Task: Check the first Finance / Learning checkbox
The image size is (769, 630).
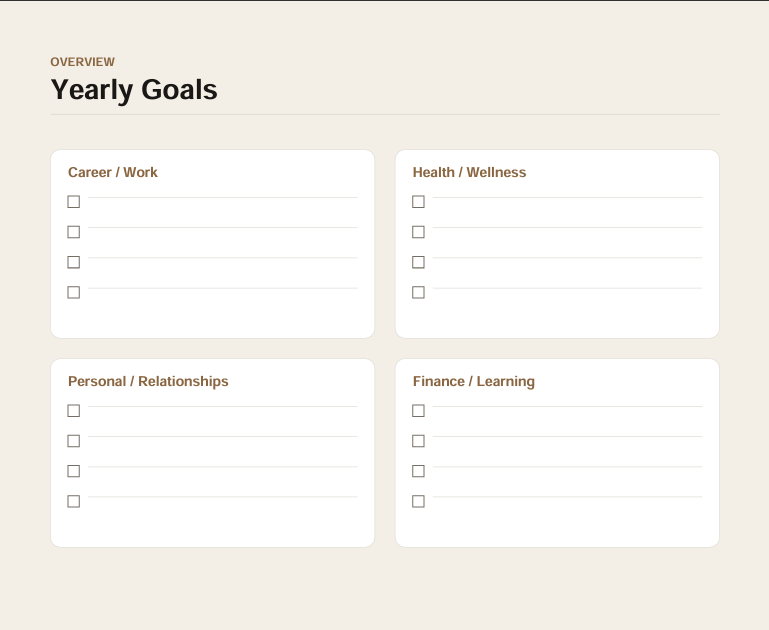Action: click(x=418, y=410)
